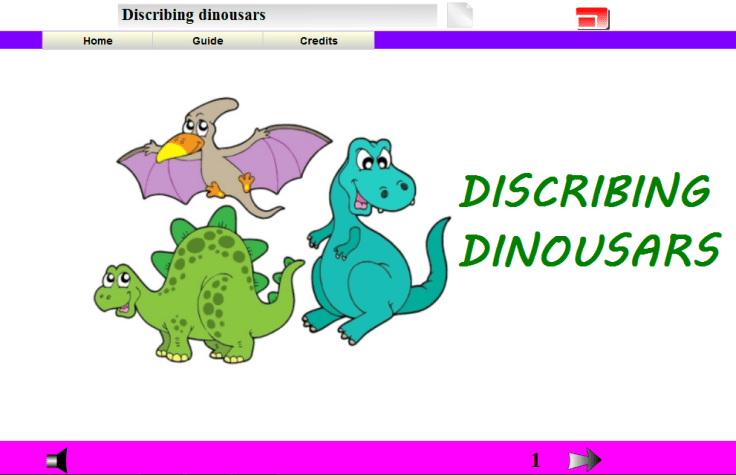The height and width of the screenshot is (475, 736).
Task: Click the blank page document icon
Action: point(459,16)
